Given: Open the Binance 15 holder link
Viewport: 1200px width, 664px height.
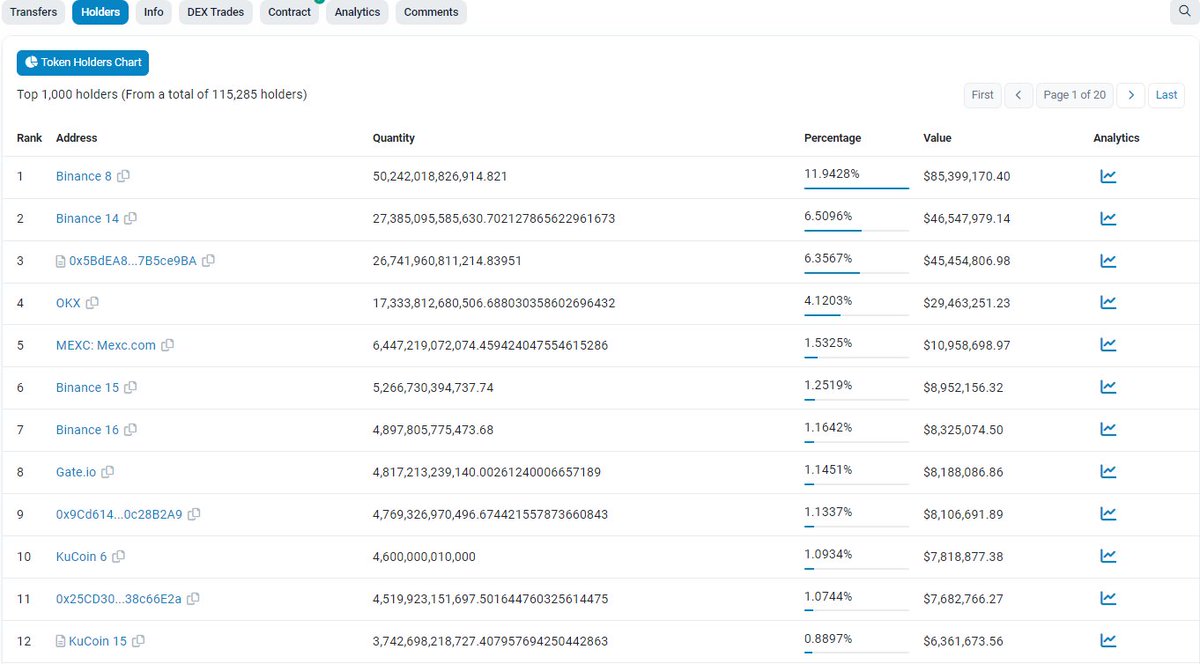Looking at the screenshot, I should click(87, 387).
